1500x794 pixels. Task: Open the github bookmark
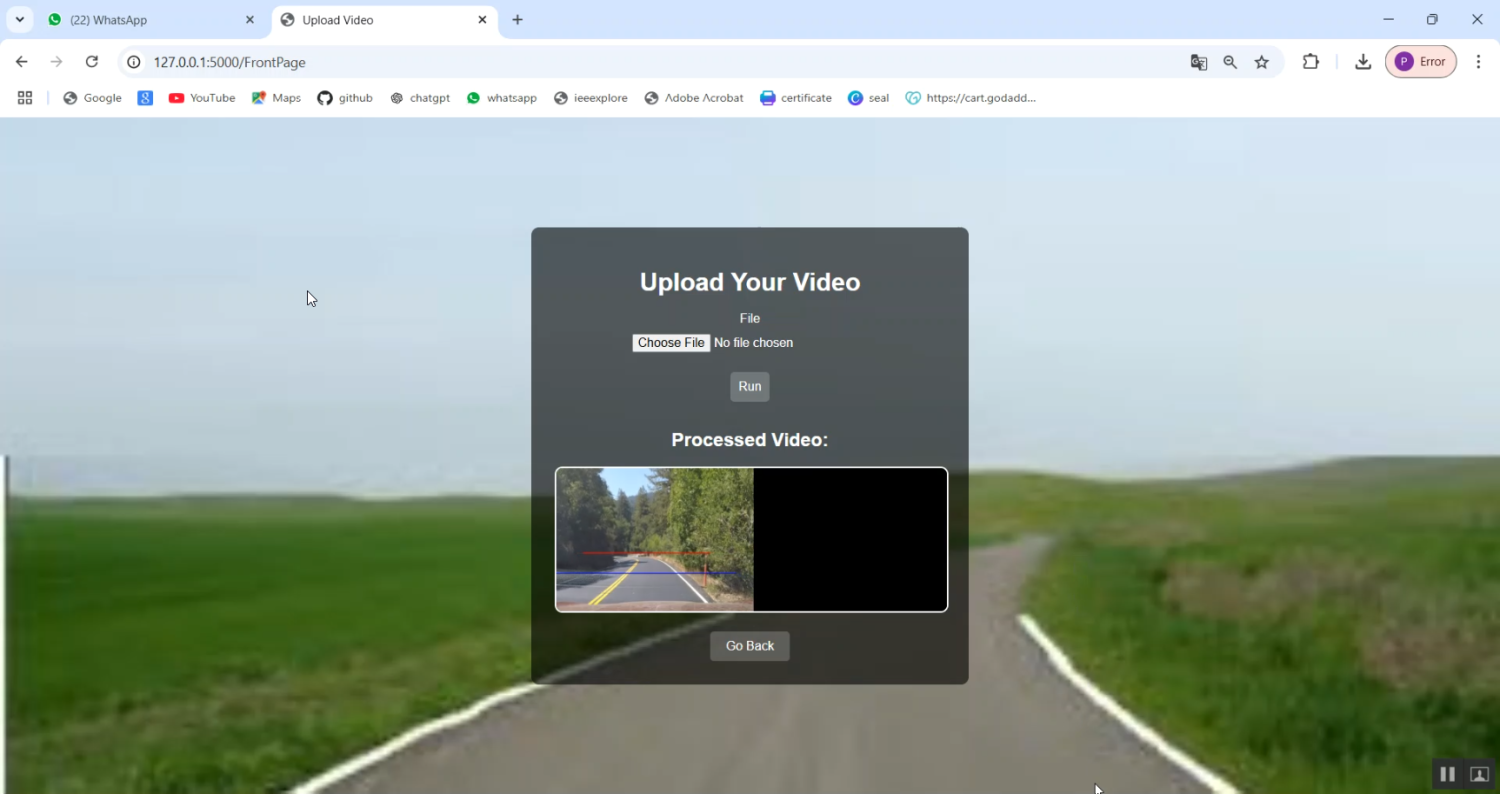point(345,97)
